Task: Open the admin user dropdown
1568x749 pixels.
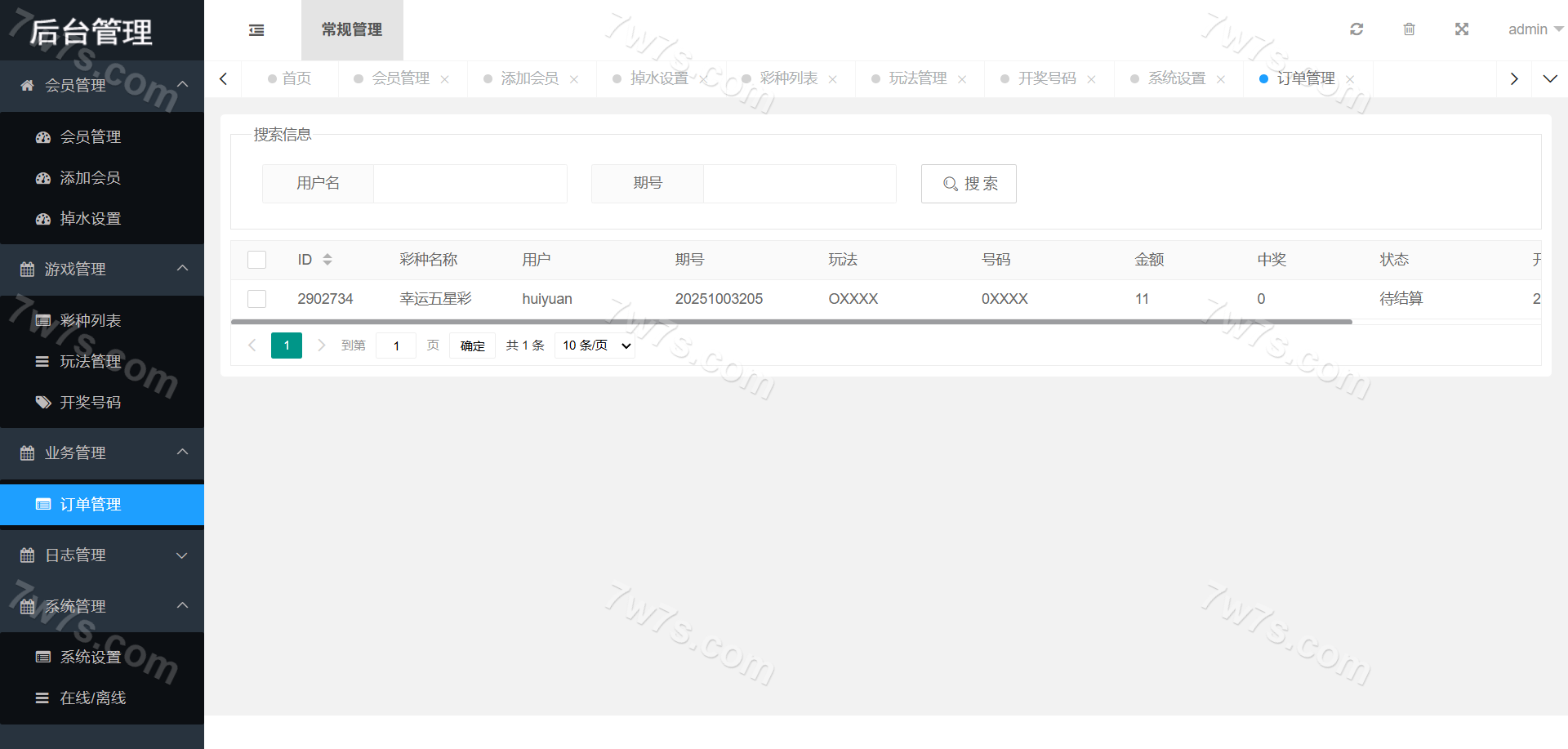Action: [1535, 29]
